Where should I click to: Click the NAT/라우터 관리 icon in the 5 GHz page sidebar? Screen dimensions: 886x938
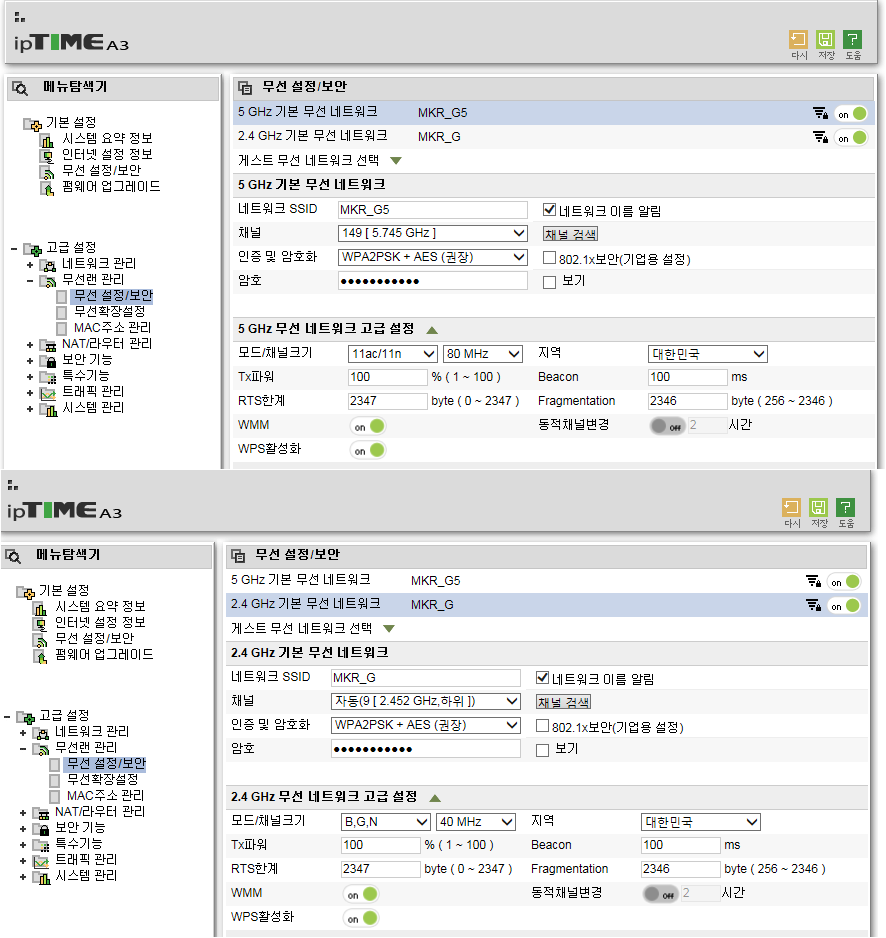point(48,345)
